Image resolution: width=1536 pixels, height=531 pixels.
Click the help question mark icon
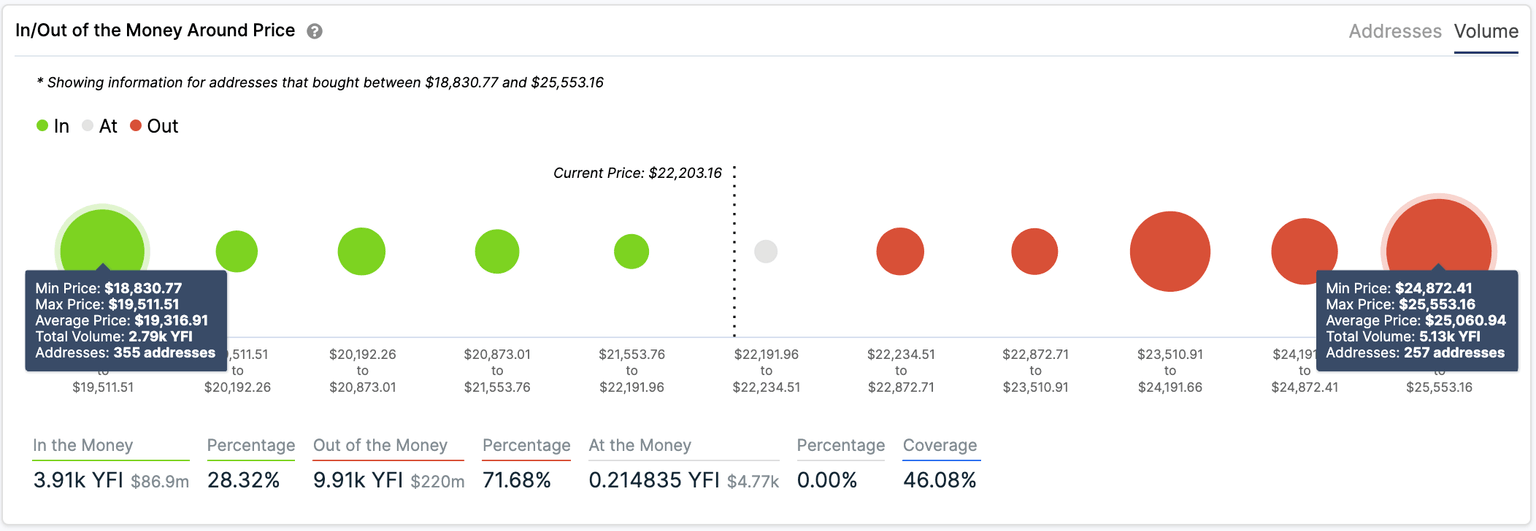314,31
